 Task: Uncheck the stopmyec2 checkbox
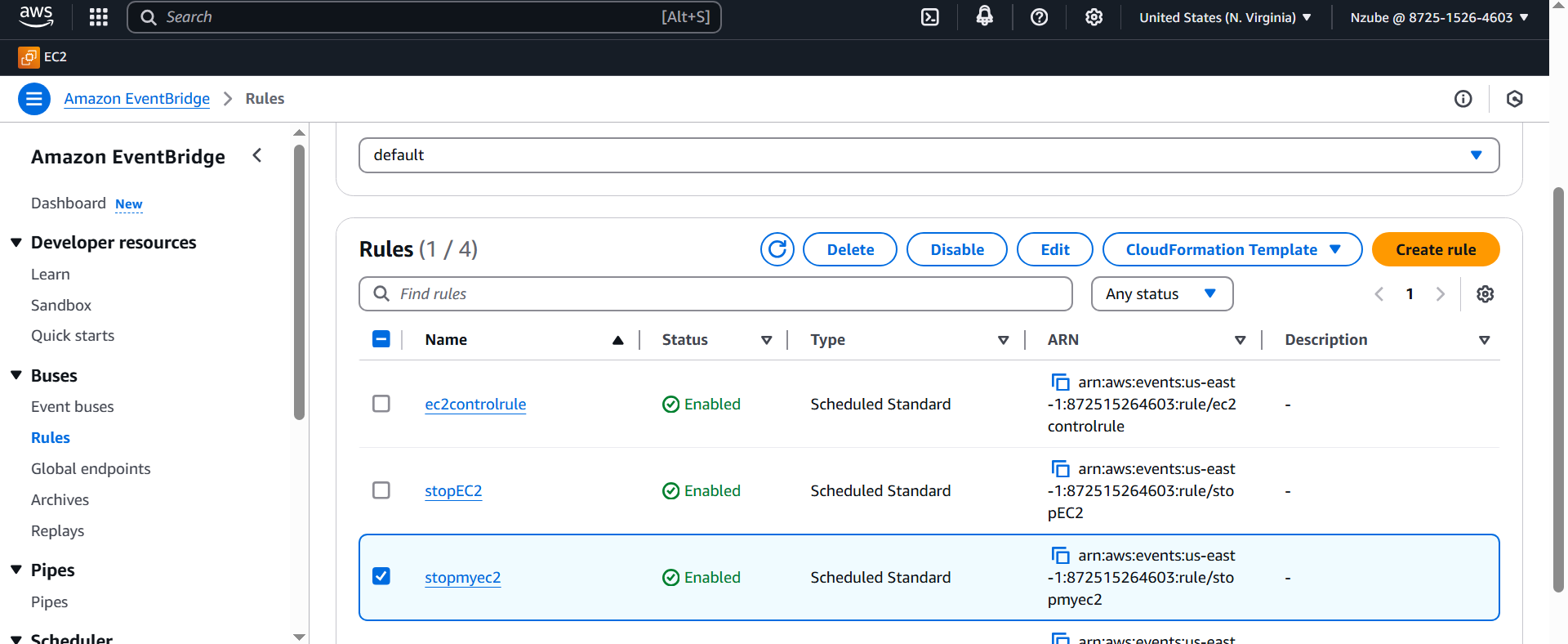[x=381, y=576]
